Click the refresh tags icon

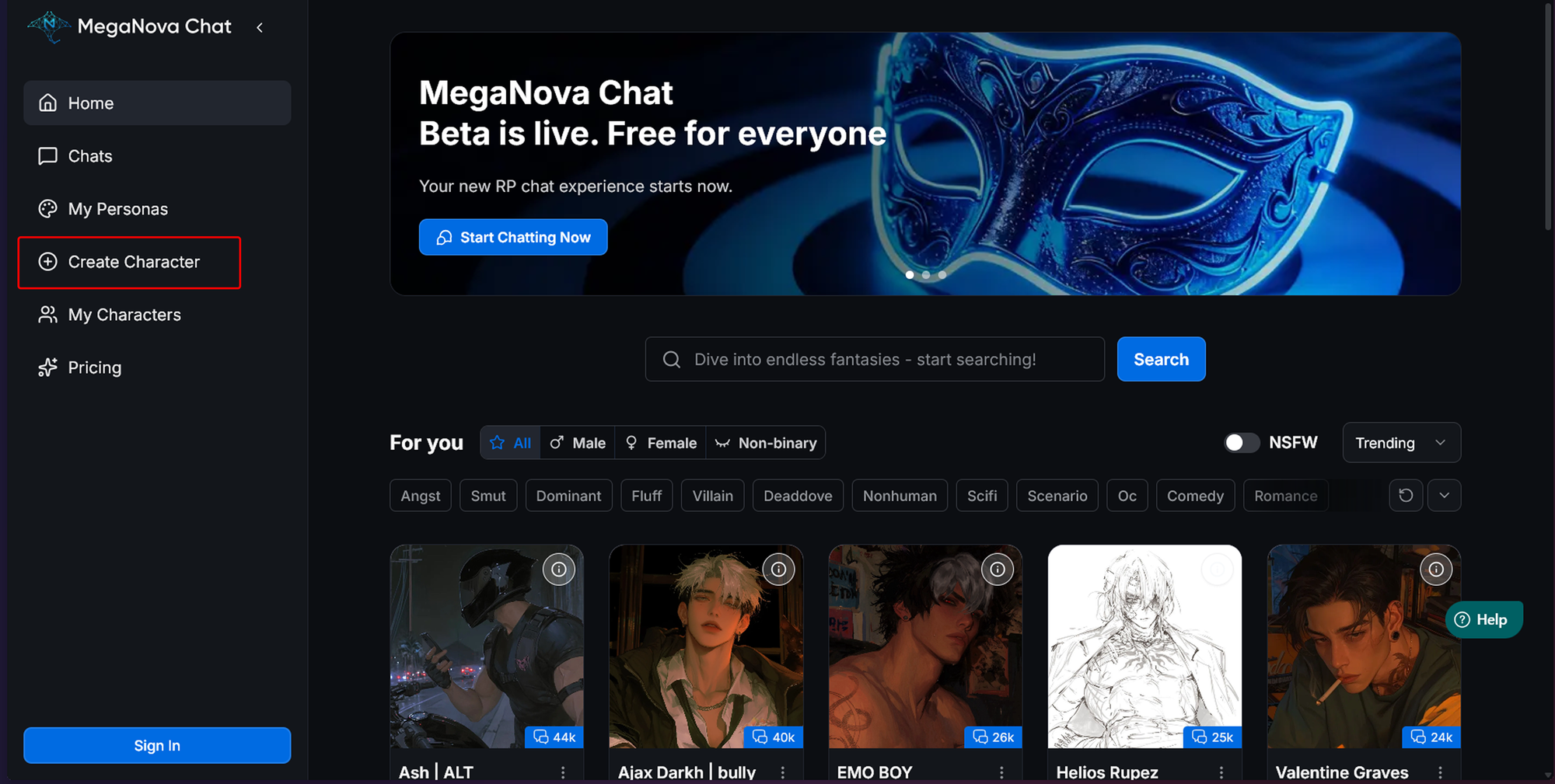pyautogui.click(x=1406, y=496)
